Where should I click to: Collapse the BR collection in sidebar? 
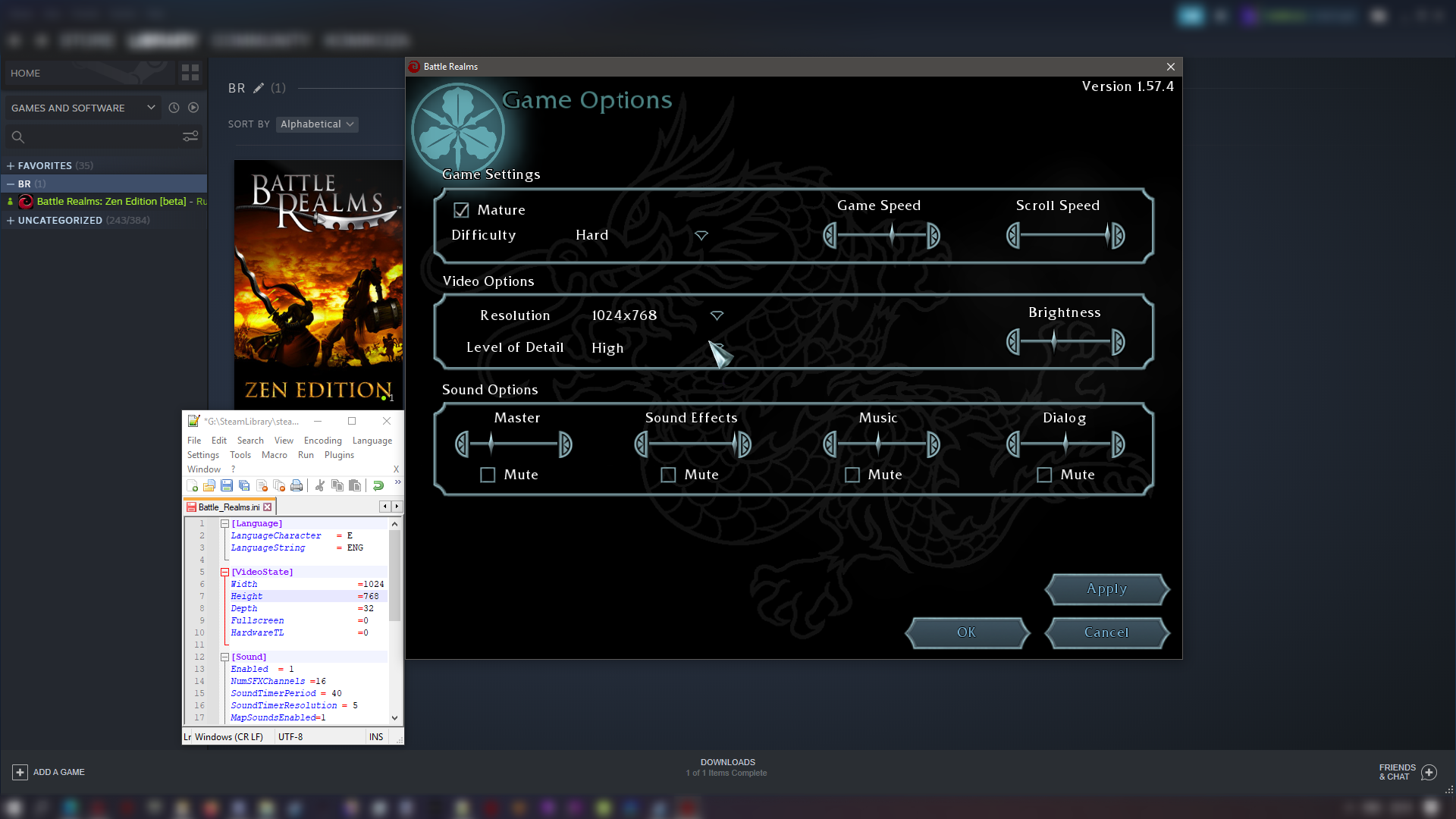point(11,184)
